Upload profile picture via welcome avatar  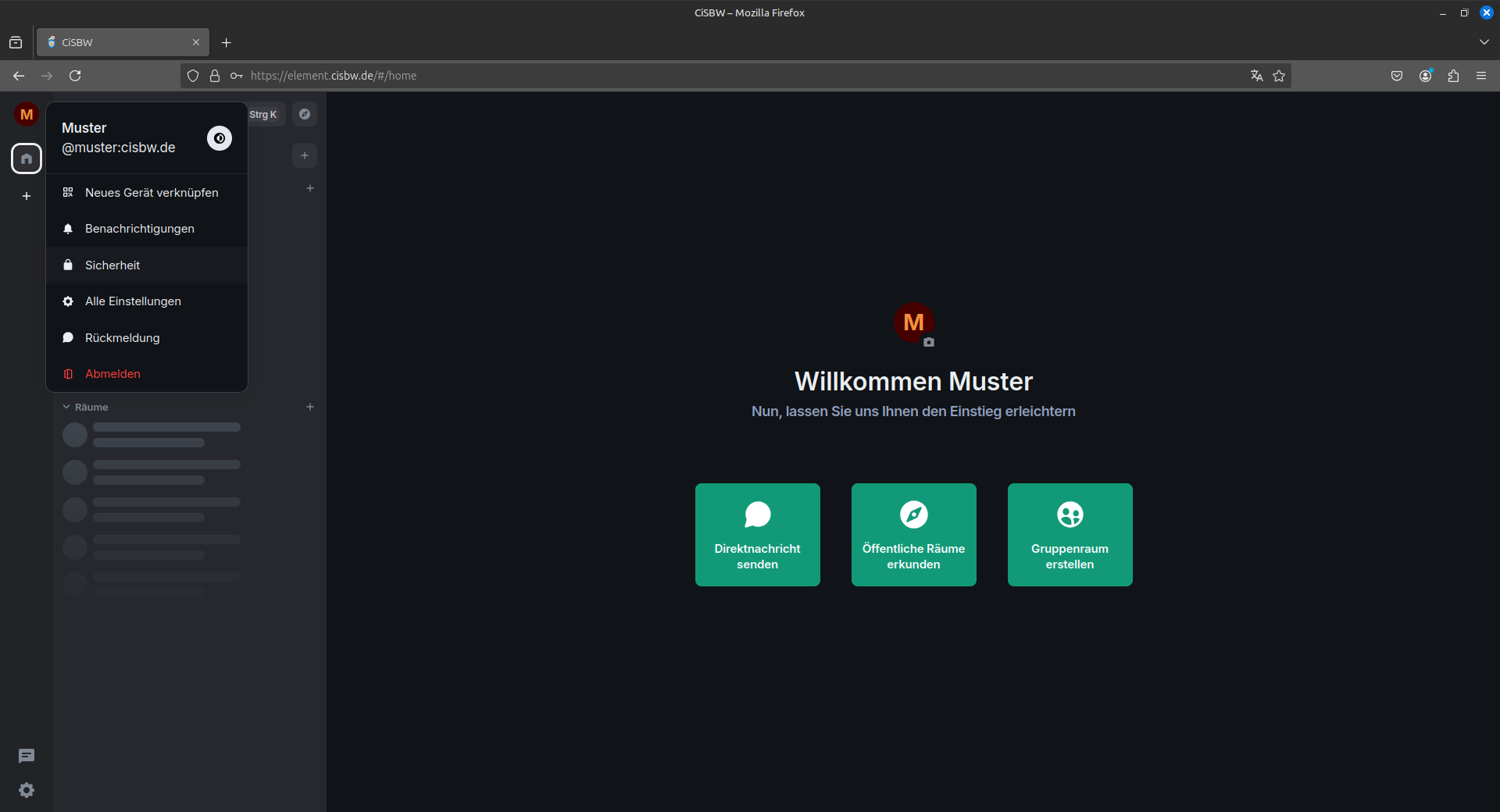pos(913,322)
